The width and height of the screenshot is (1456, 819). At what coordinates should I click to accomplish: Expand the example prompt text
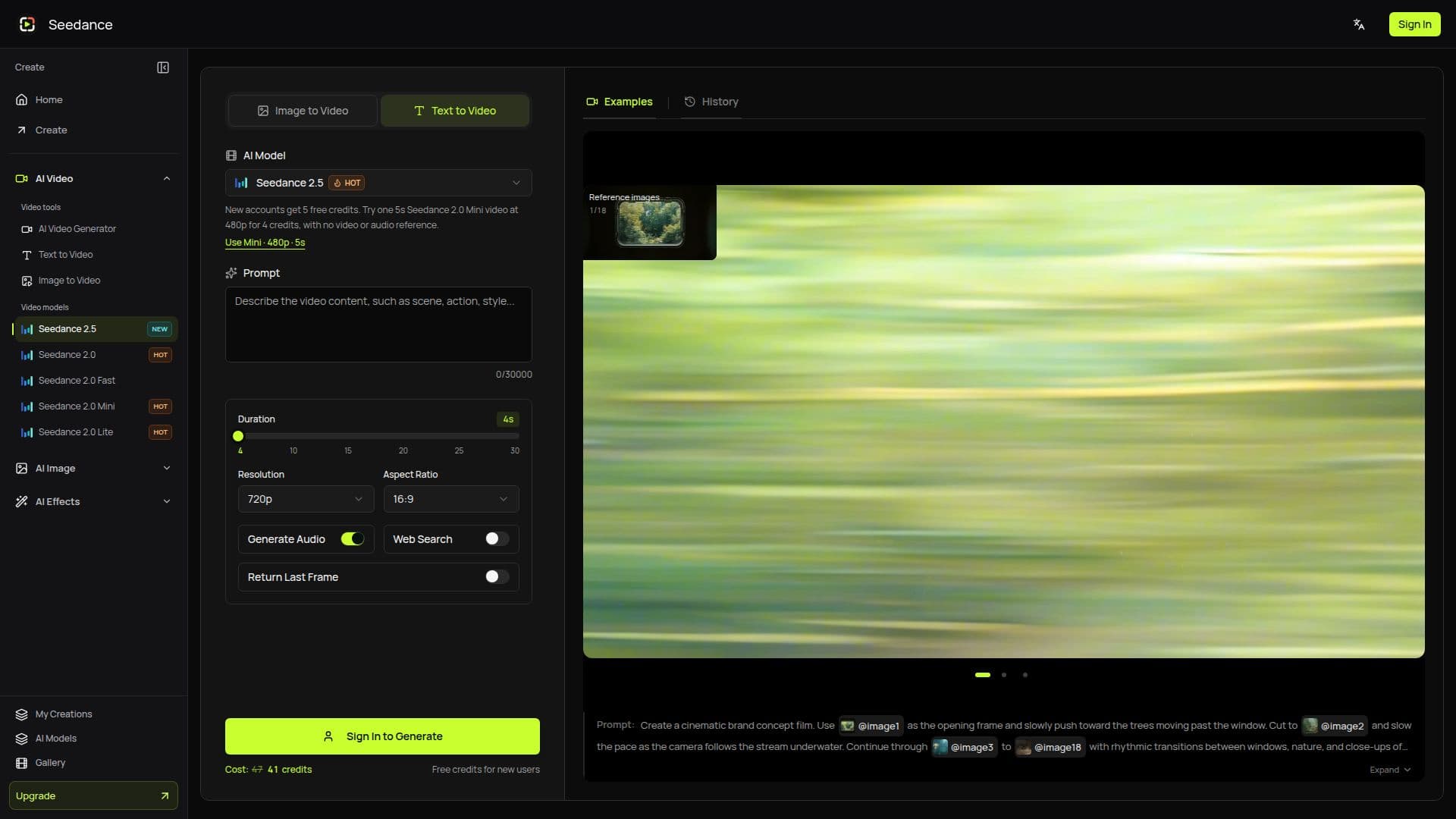coord(1390,770)
